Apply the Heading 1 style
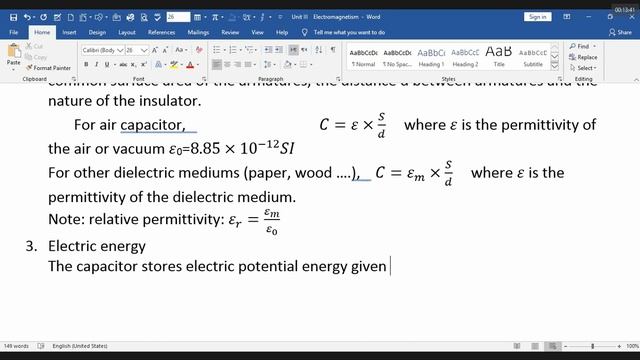Image resolution: width=640 pixels, height=360 pixels. (431, 58)
